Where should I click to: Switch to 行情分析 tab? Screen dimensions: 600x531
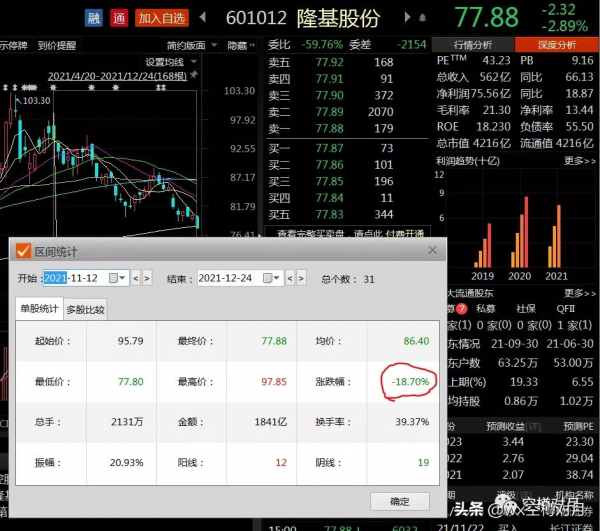[x=473, y=45]
